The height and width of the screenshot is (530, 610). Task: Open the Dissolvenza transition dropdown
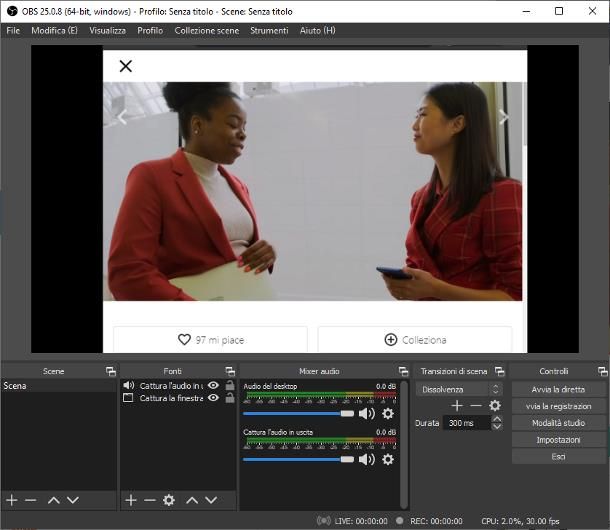pyautogui.click(x=459, y=389)
